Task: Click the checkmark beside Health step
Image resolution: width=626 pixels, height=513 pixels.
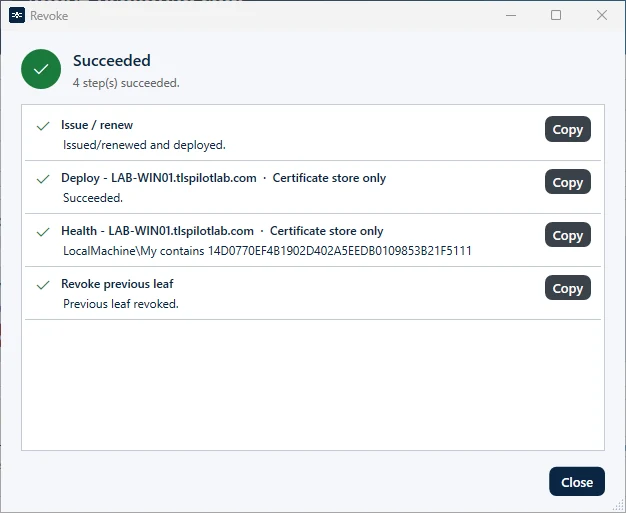Action: tap(43, 232)
